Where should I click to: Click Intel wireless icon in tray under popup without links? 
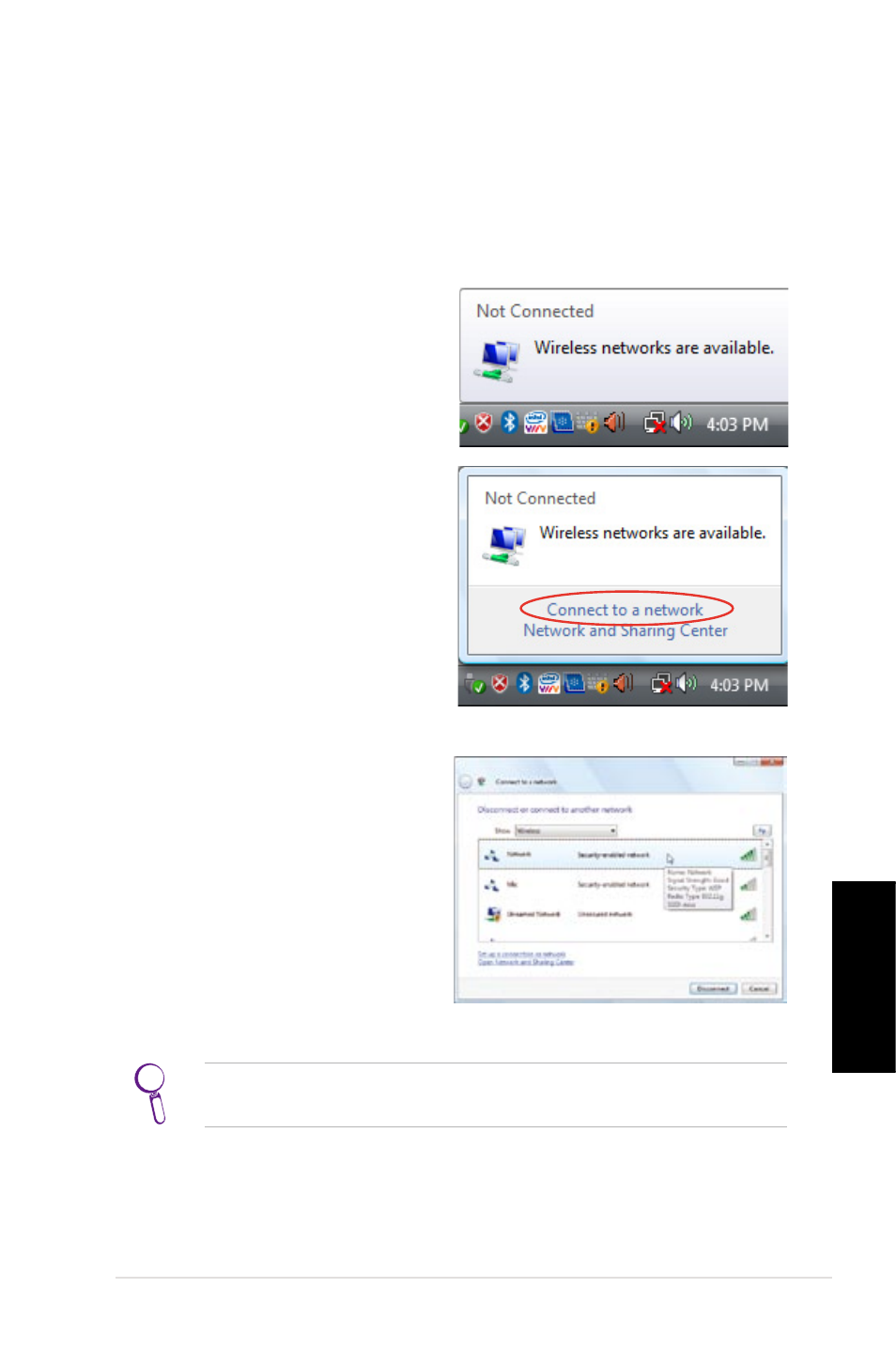pos(535,423)
